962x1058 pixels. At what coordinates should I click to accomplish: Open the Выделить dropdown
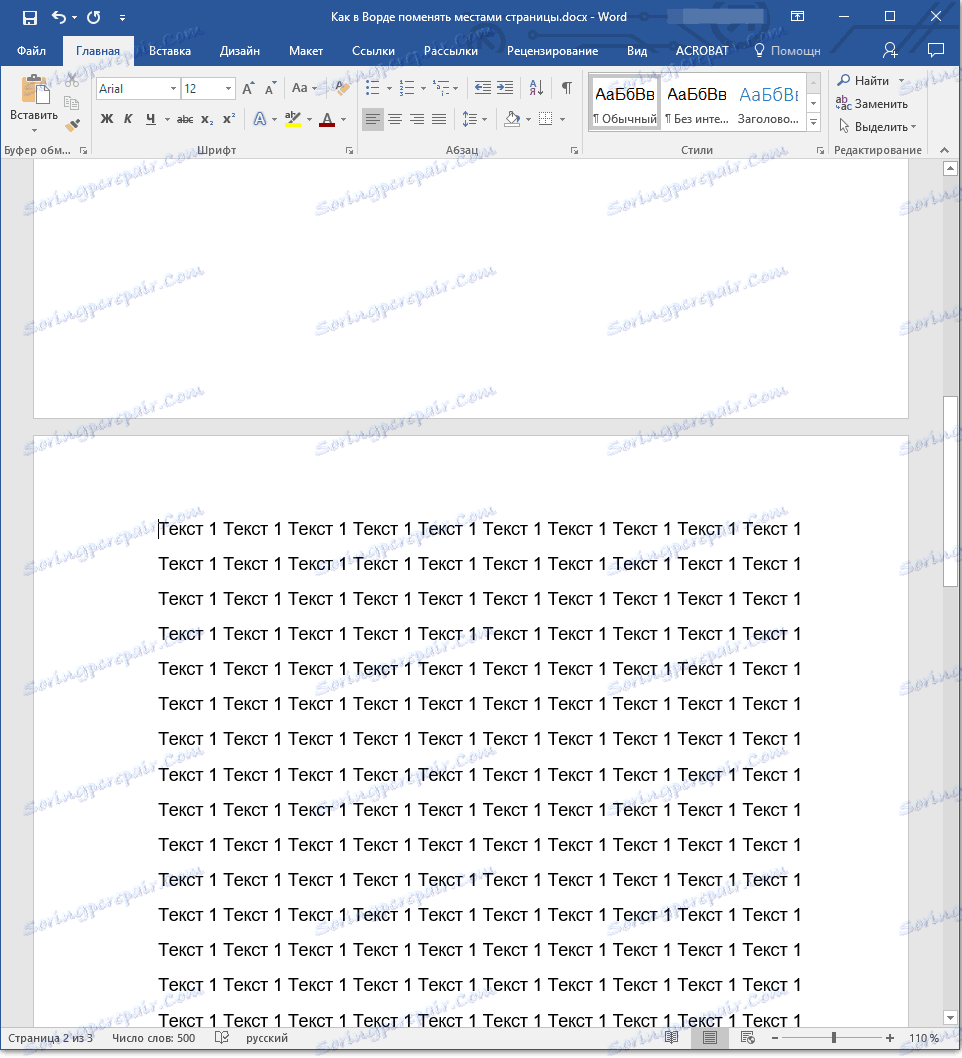878,127
